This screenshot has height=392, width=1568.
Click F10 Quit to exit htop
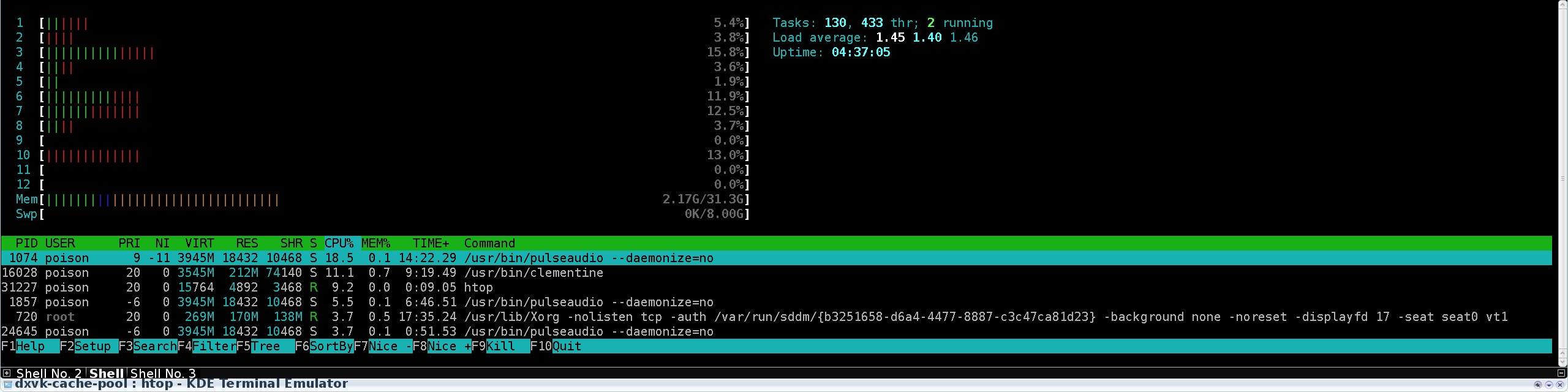click(556, 346)
